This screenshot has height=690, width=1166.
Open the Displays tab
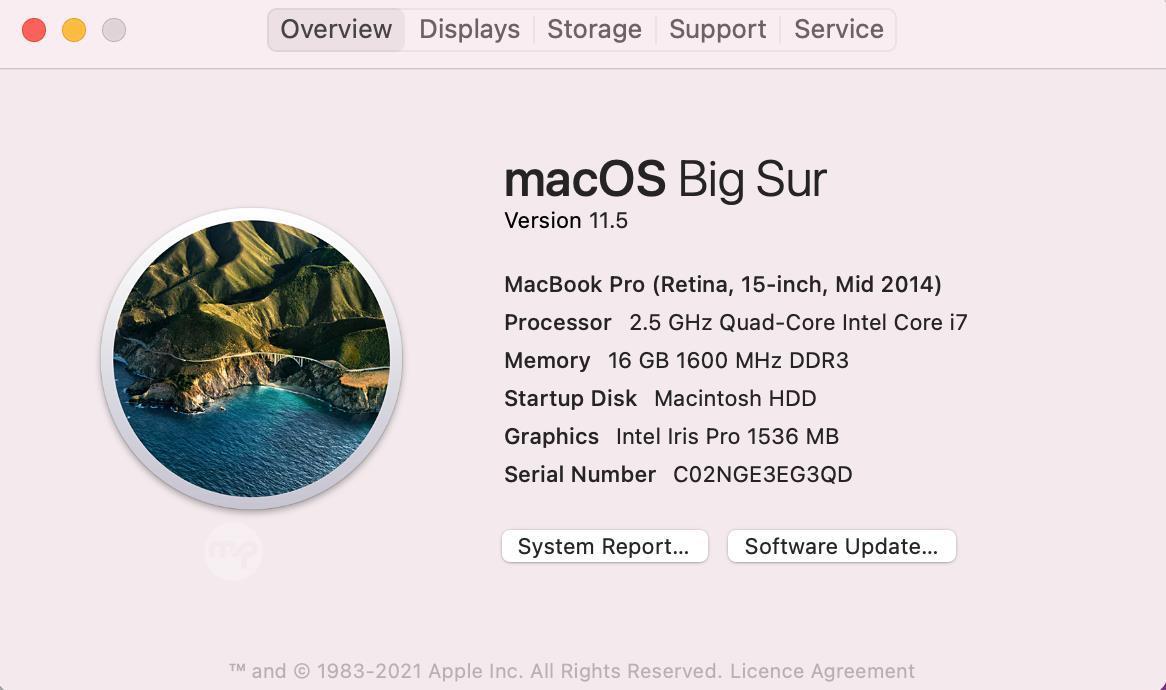pyautogui.click(x=469, y=29)
